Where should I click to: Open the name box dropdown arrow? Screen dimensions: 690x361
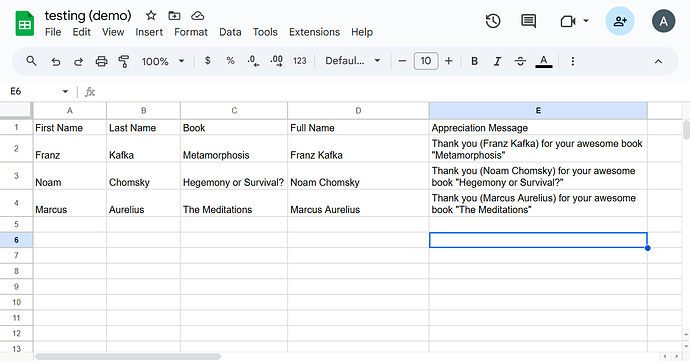[65, 92]
